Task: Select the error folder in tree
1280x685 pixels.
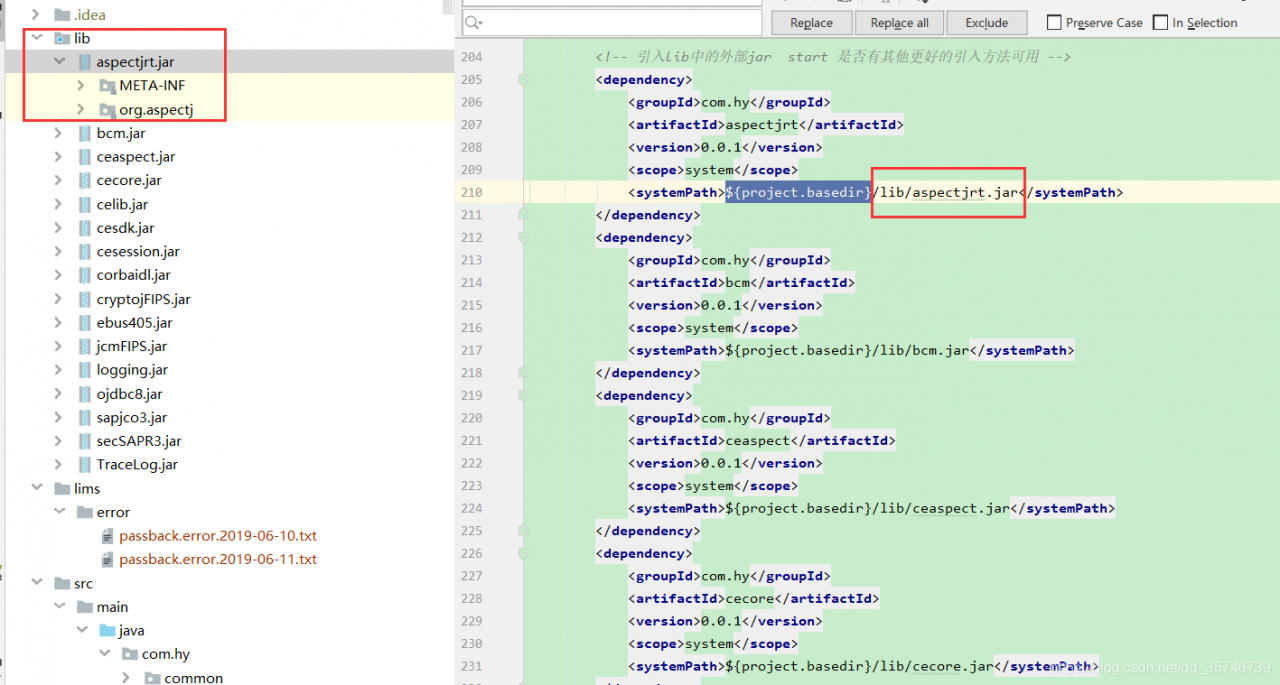Action: [113, 512]
